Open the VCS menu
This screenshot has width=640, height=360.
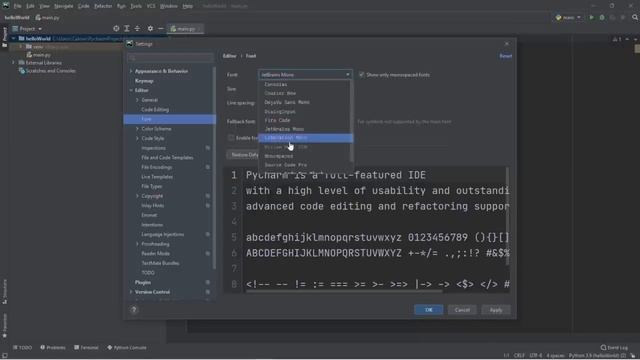pos(151,6)
